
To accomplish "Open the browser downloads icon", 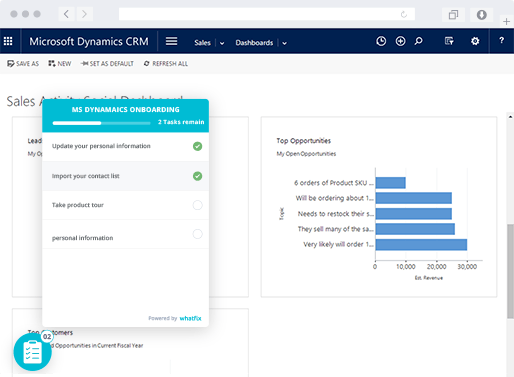I will pos(481,15).
